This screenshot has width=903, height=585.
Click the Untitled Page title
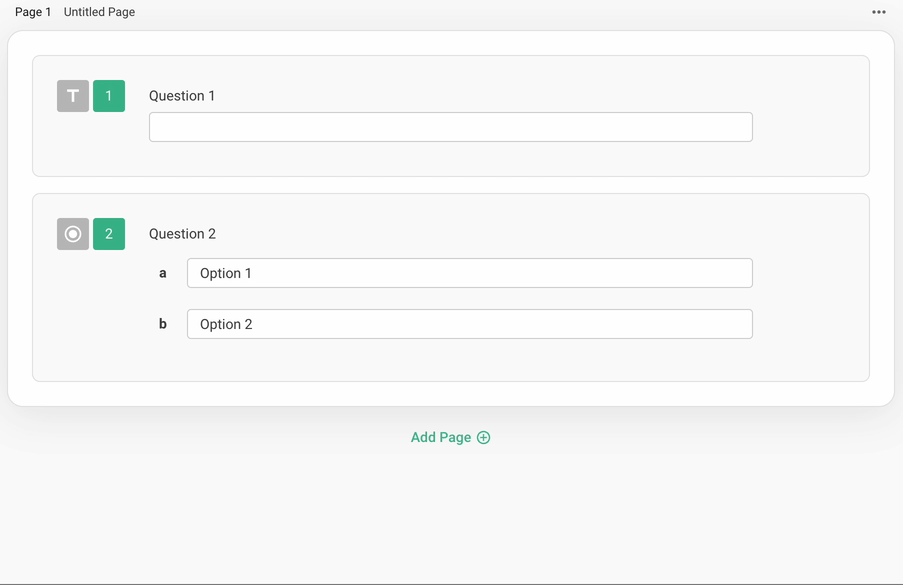coord(99,11)
